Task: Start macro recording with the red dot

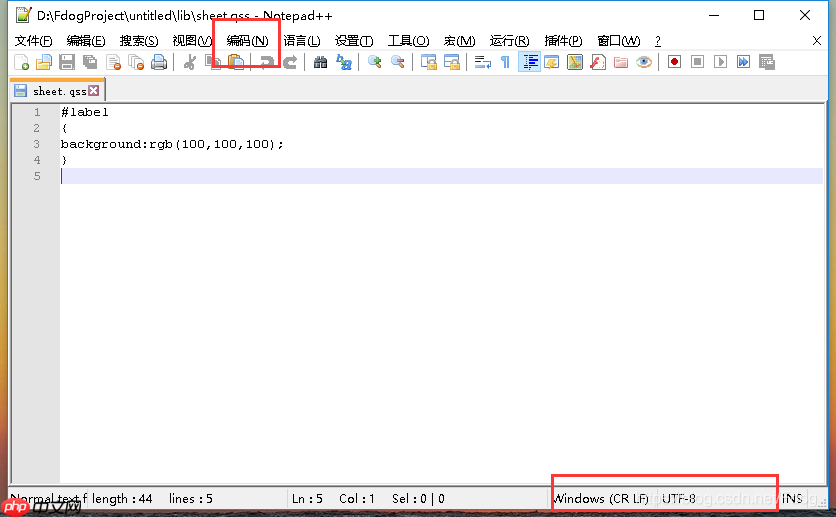Action: coord(674,62)
